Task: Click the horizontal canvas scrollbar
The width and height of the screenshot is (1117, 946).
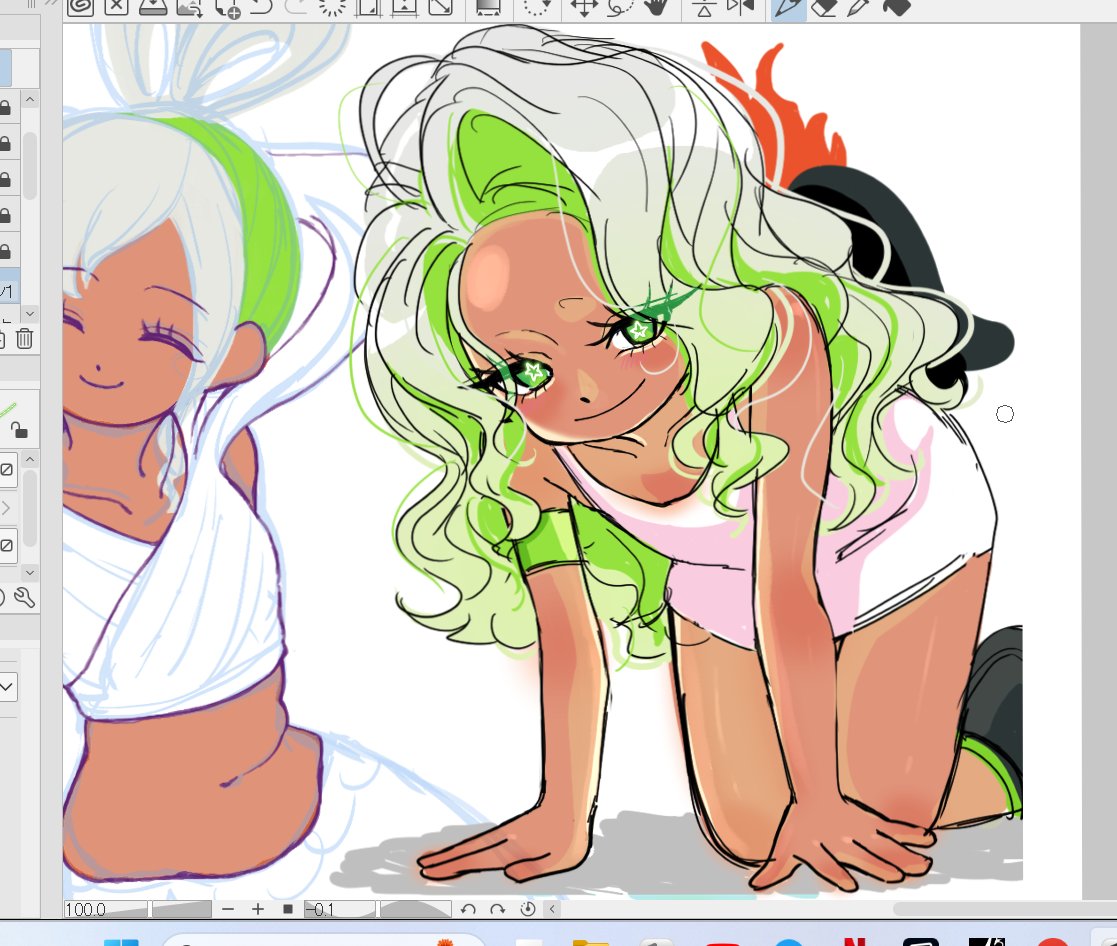Action: pyautogui.click(x=1004, y=909)
